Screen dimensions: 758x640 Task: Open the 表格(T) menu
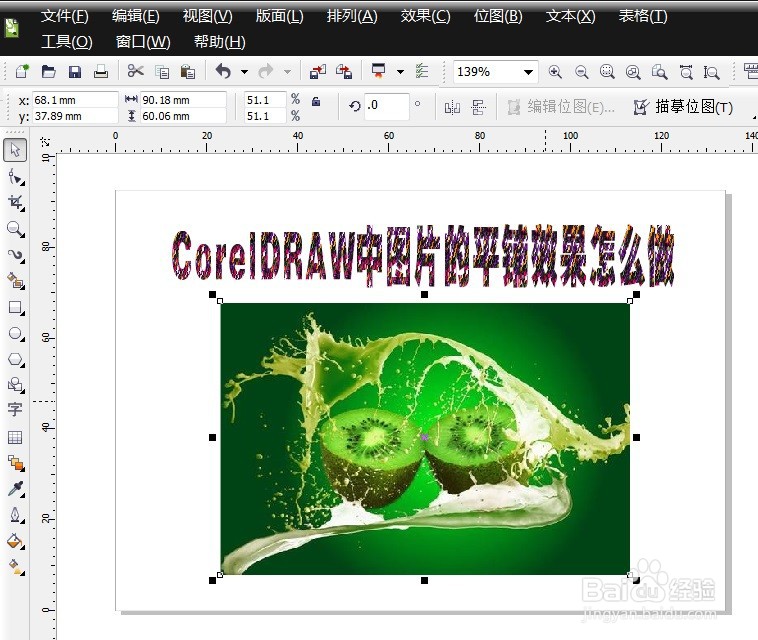pyautogui.click(x=643, y=16)
